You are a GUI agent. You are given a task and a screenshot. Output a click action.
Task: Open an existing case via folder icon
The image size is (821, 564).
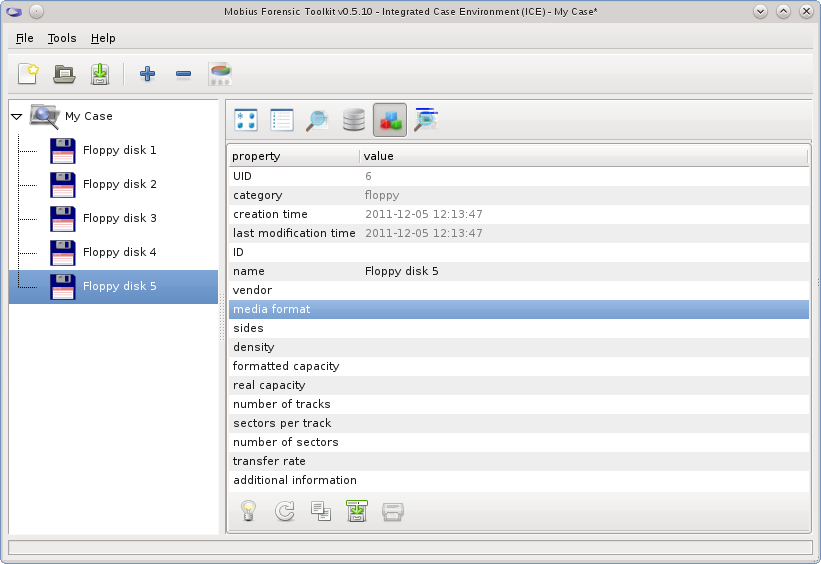coord(64,74)
